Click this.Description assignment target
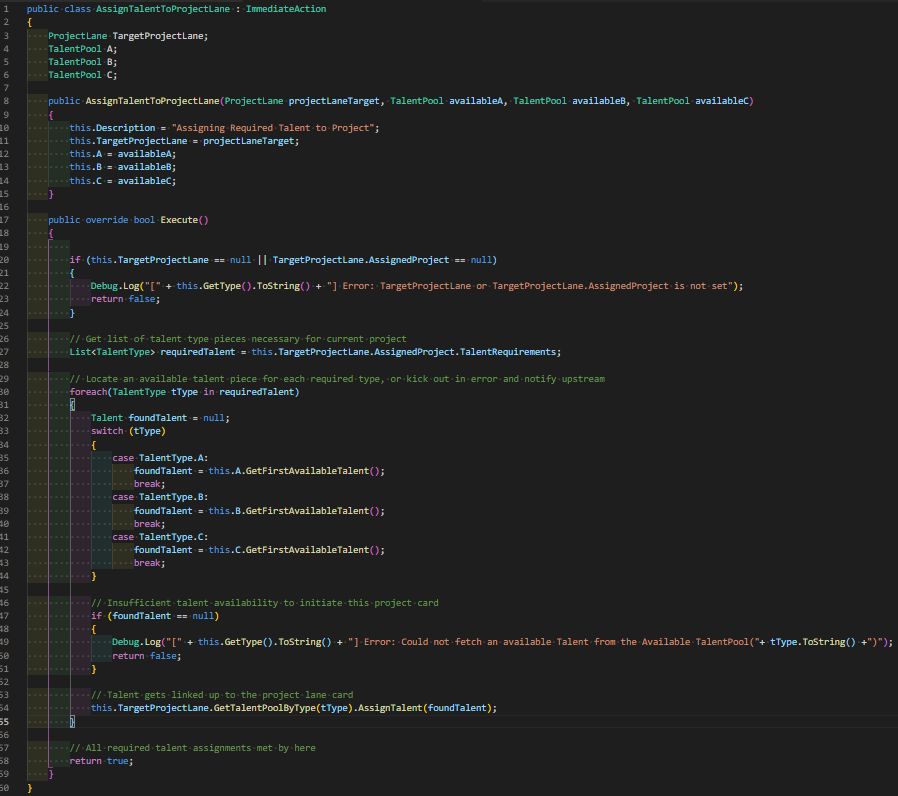Image resolution: width=898 pixels, height=796 pixels. (112, 128)
